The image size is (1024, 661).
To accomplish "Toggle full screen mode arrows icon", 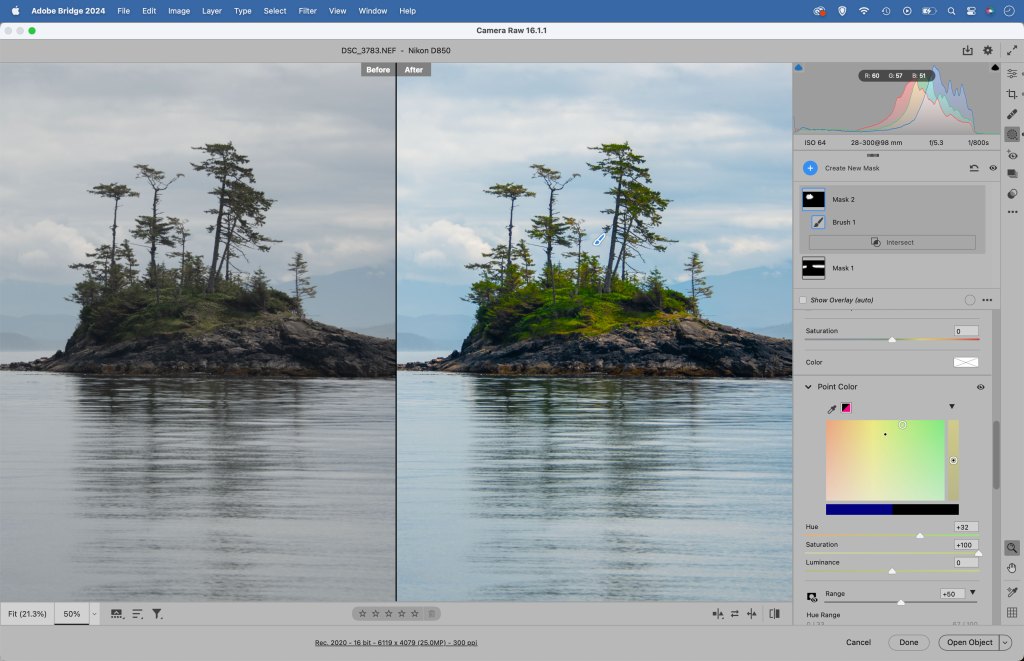I will point(1012,50).
